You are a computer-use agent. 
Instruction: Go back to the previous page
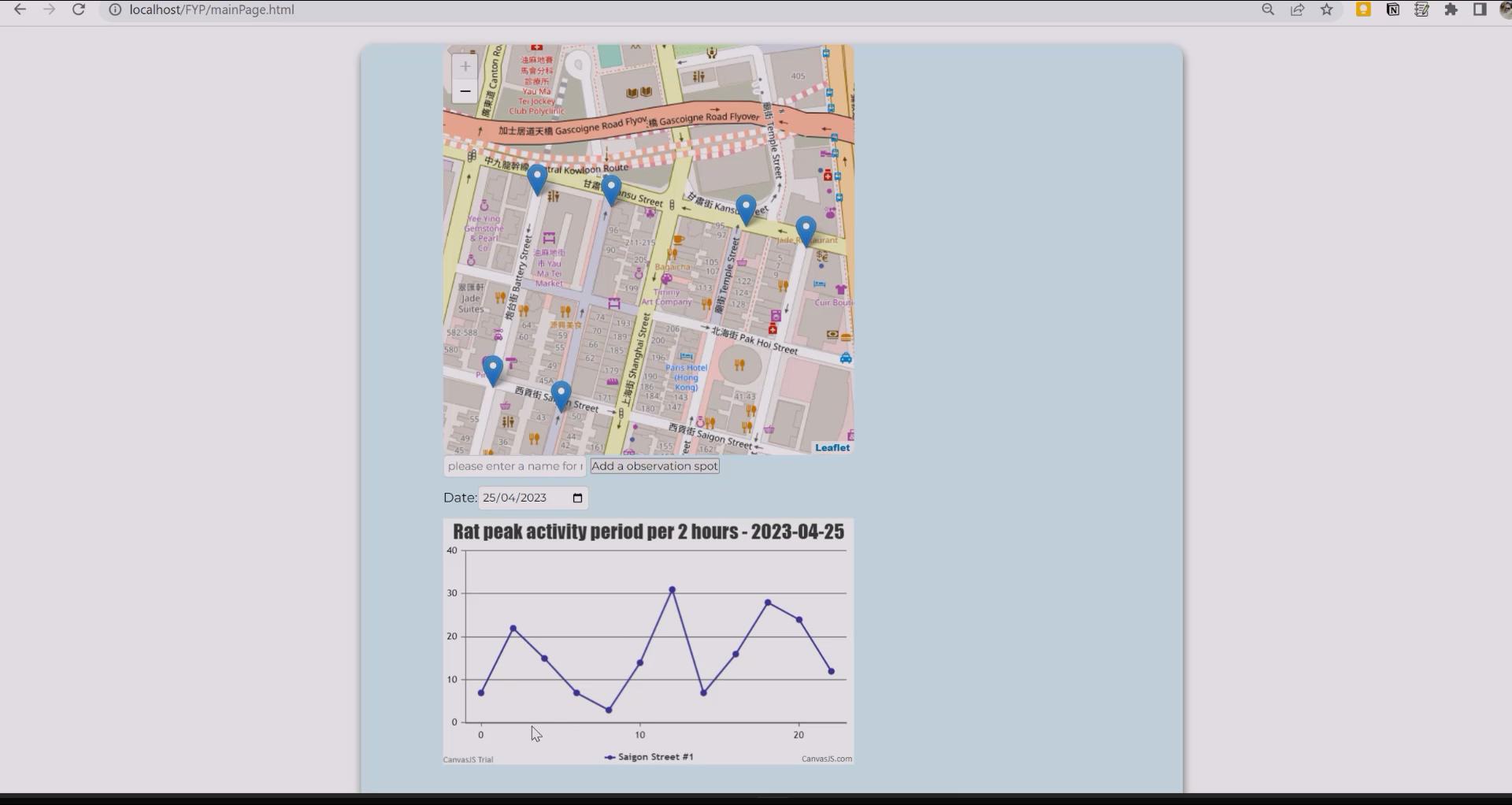(x=20, y=9)
